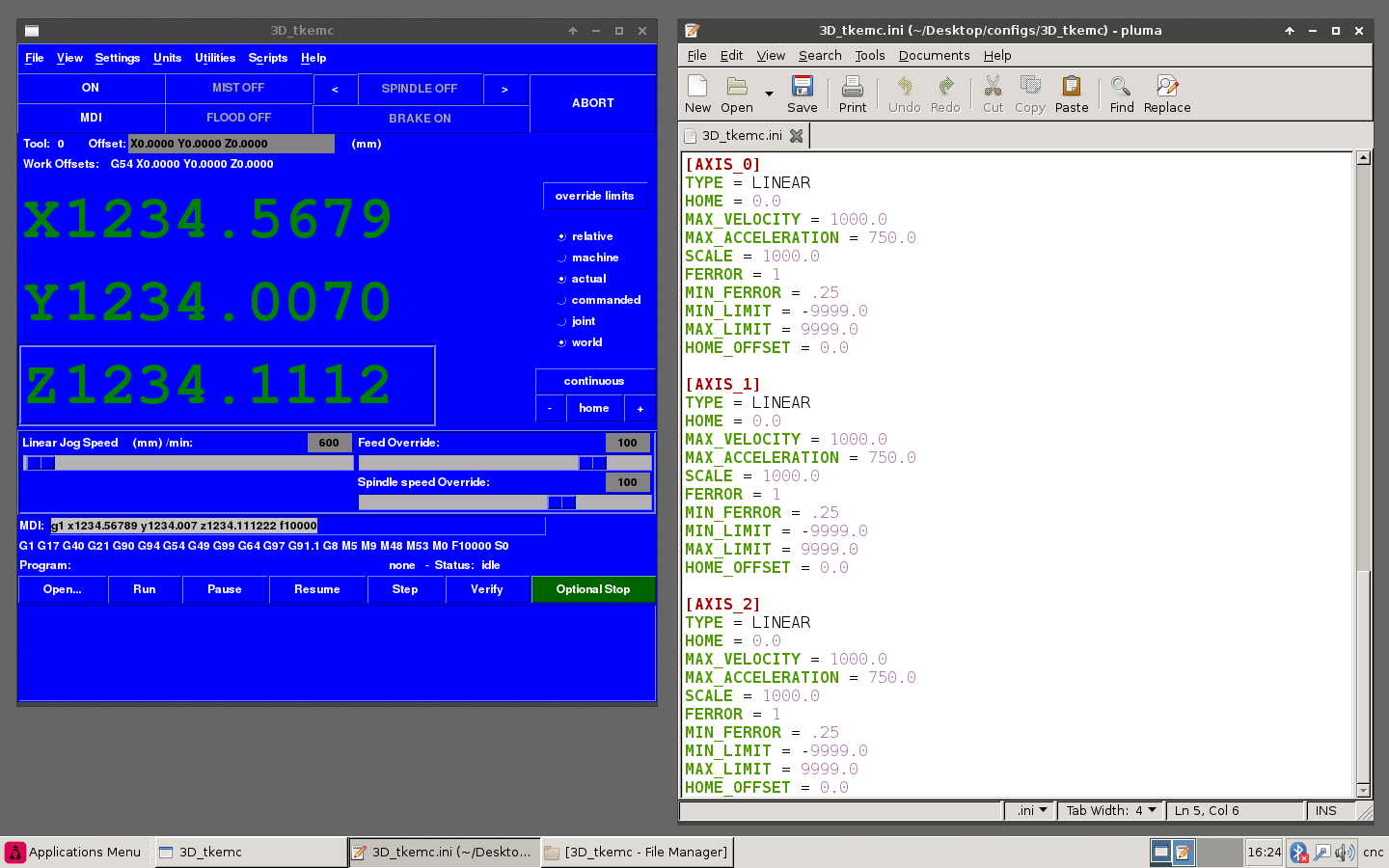
Task: Expand the Open recent files dropdown arrow
Action: click(769, 95)
